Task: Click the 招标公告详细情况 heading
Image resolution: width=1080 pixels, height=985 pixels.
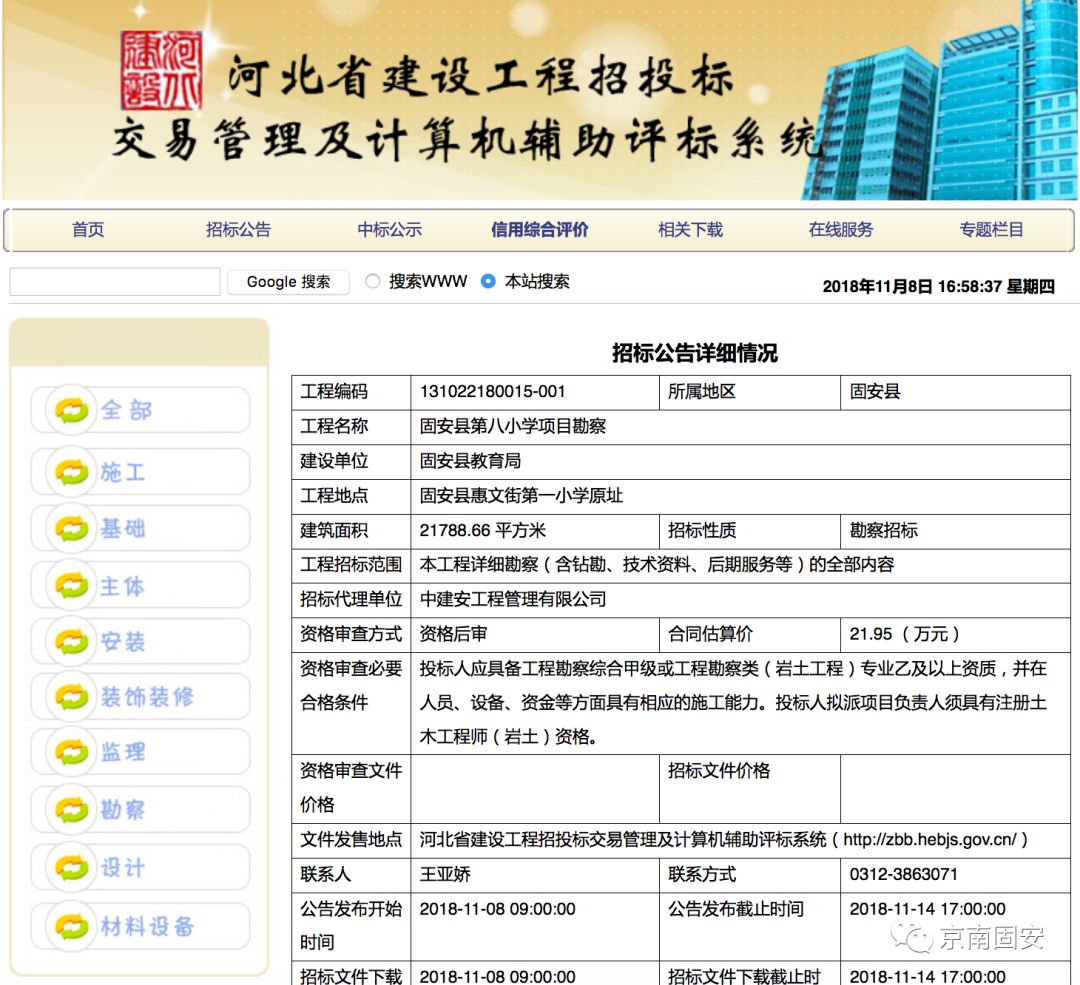Action: (694, 353)
